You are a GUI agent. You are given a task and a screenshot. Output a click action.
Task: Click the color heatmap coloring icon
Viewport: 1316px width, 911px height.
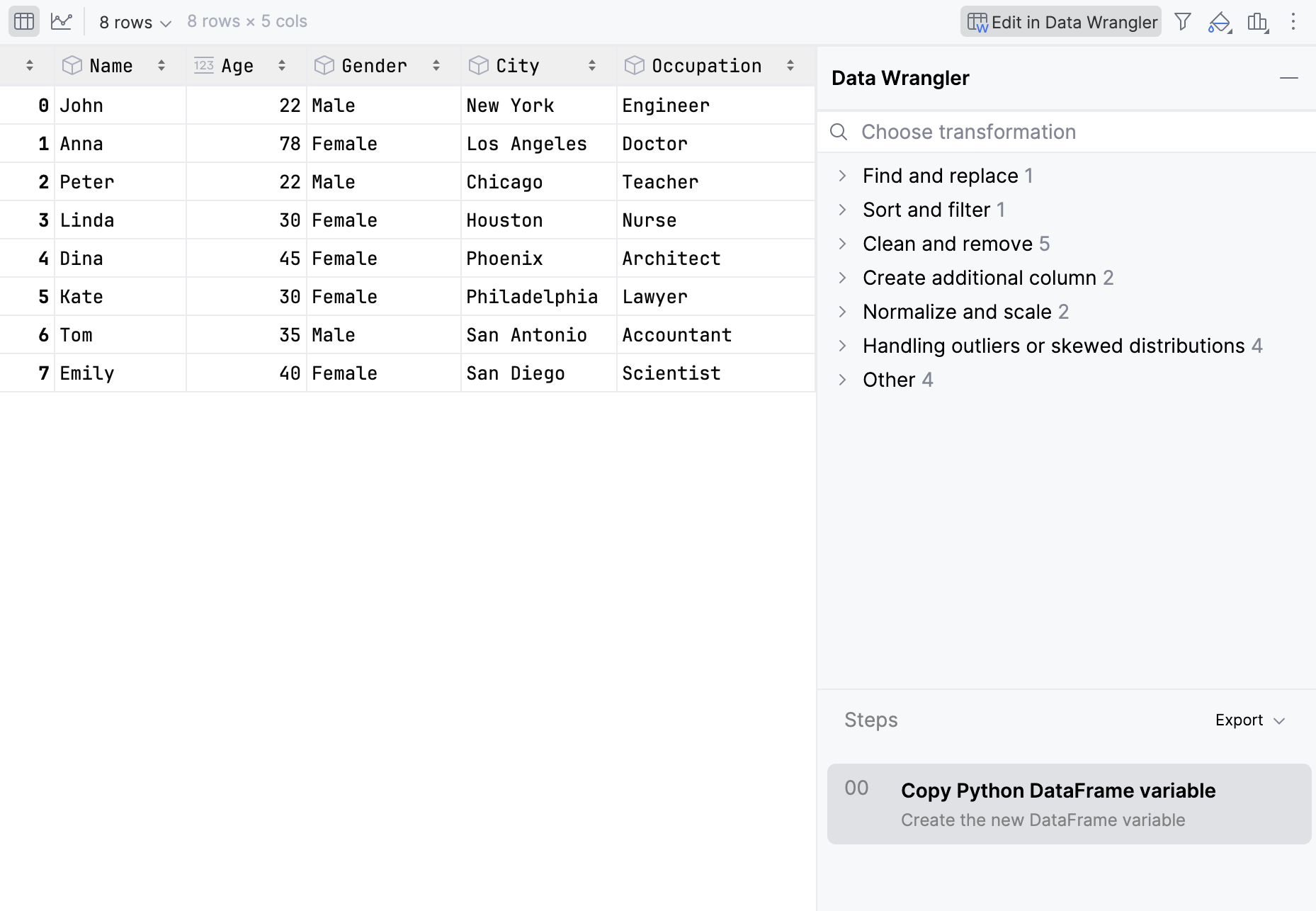pyautogui.click(x=1219, y=21)
